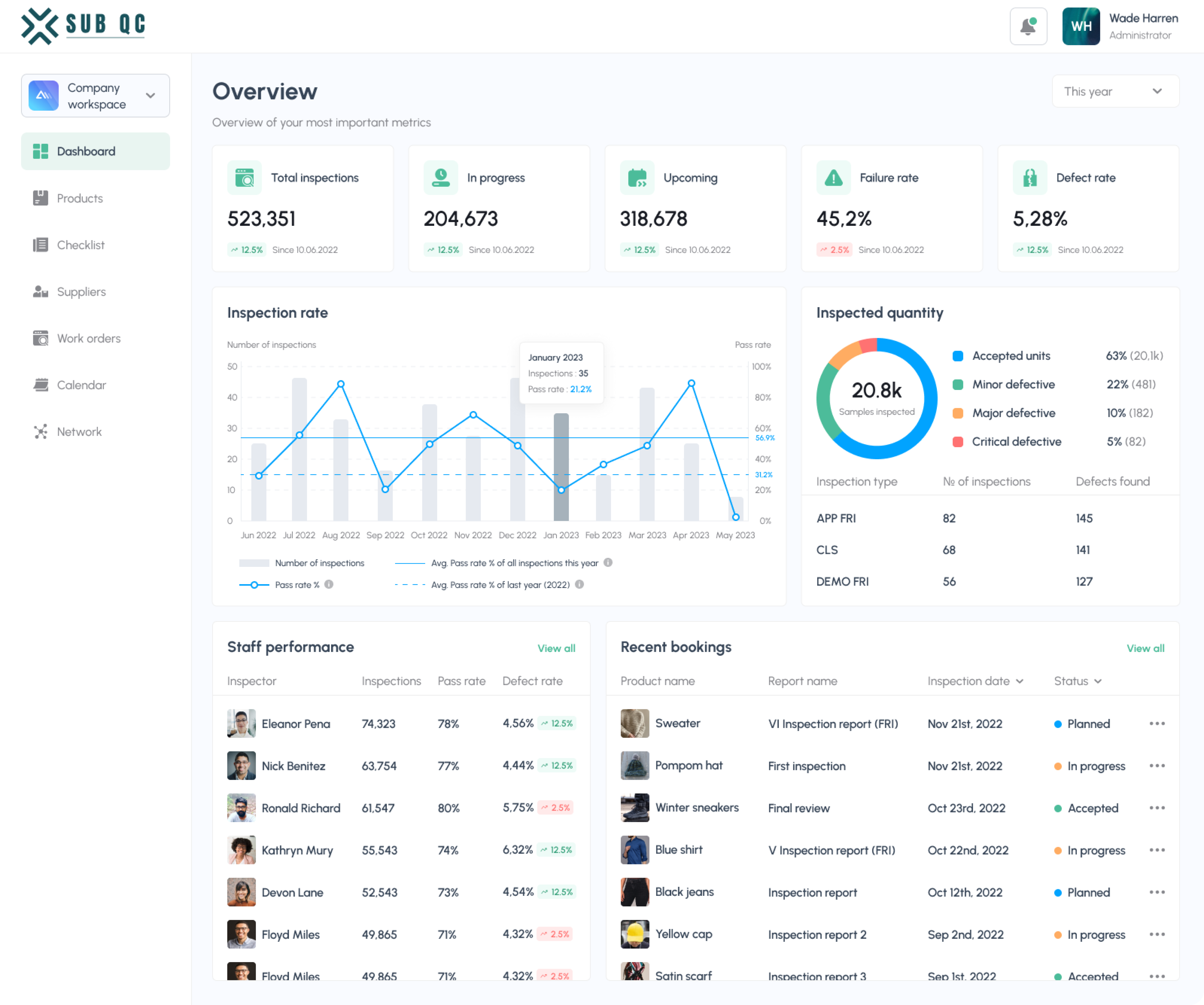This screenshot has width=1204, height=1005.
Task: Click the info icon next to Pass rate %
Action: coord(329,584)
